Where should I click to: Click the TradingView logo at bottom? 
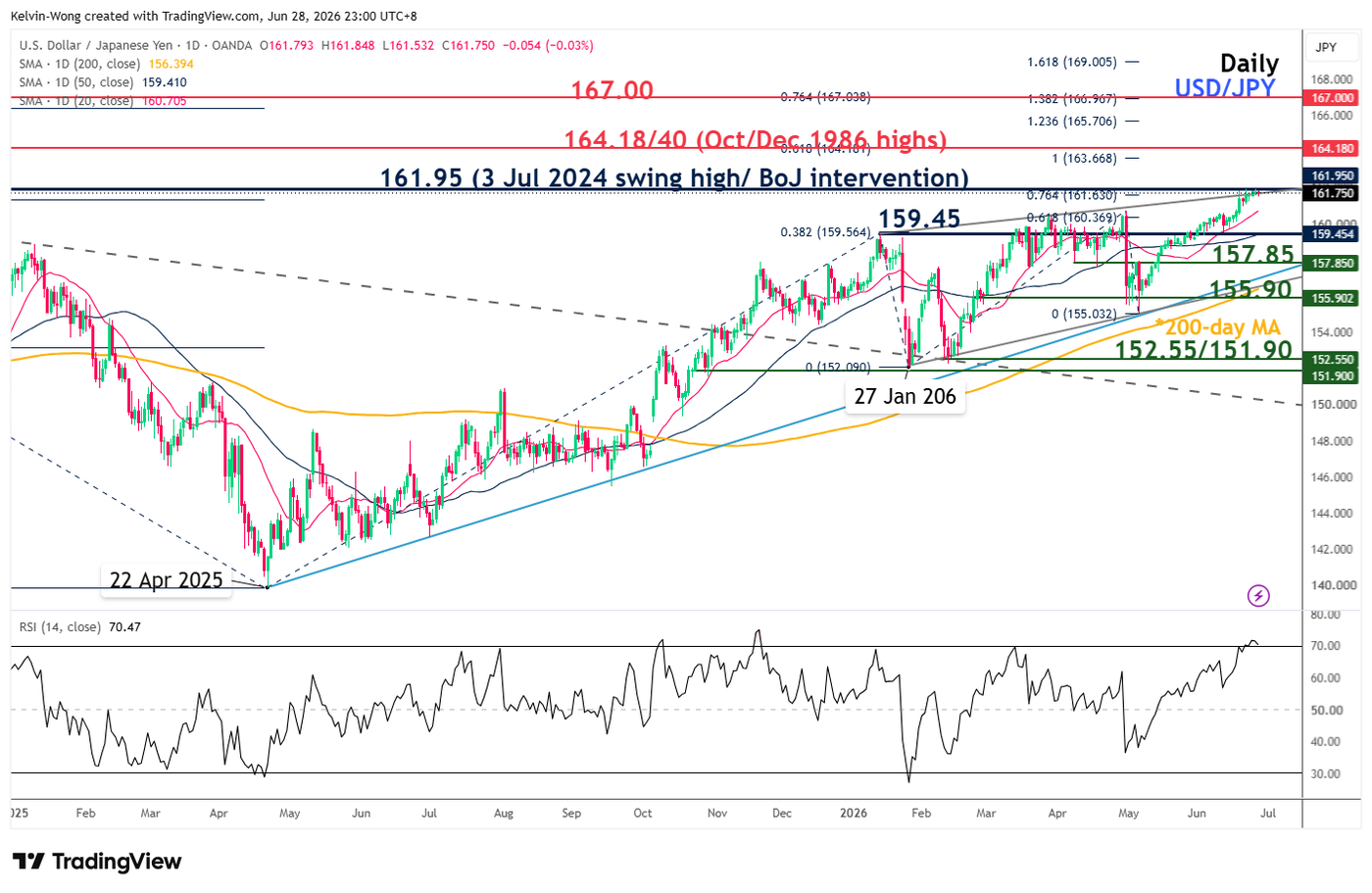(x=97, y=862)
